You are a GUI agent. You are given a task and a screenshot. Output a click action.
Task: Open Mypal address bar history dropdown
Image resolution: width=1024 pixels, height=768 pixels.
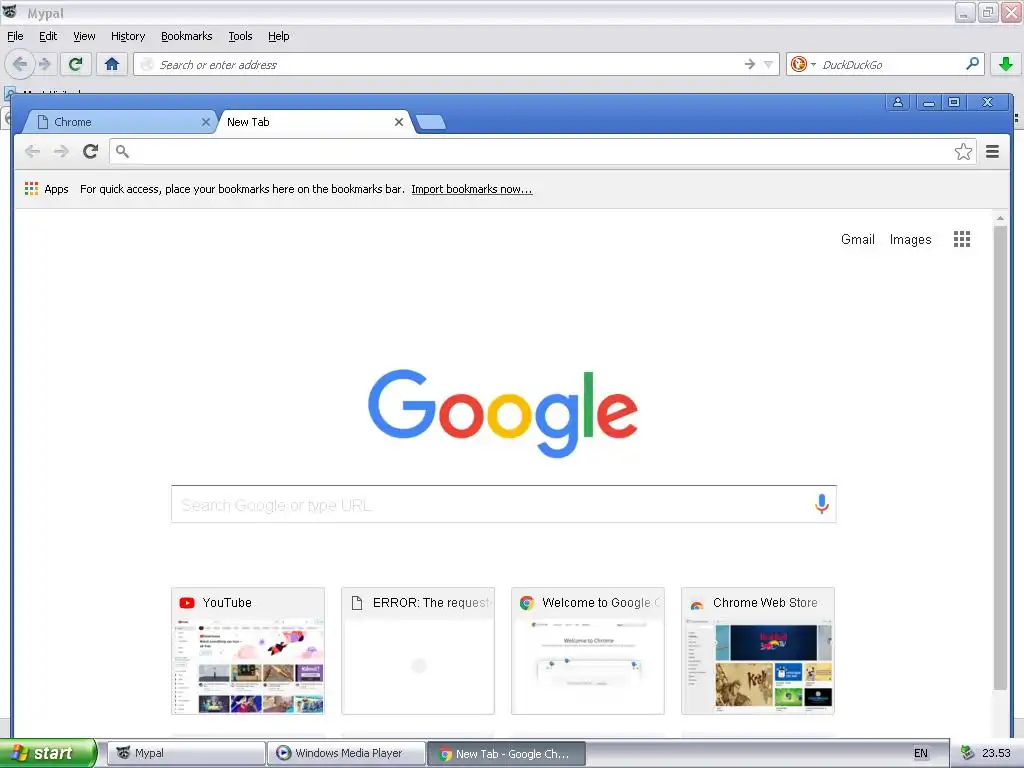pyautogui.click(x=769, y=64)
